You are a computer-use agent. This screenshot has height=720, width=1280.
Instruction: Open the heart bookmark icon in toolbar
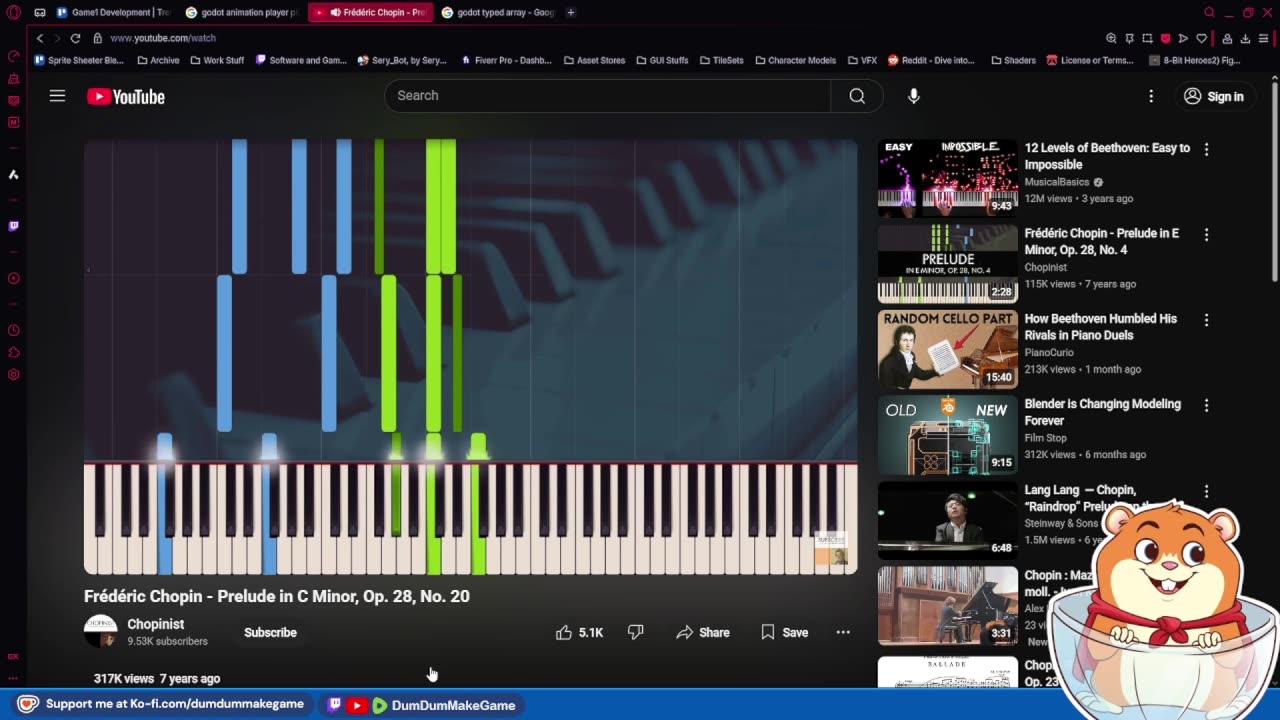[1201, 38]
